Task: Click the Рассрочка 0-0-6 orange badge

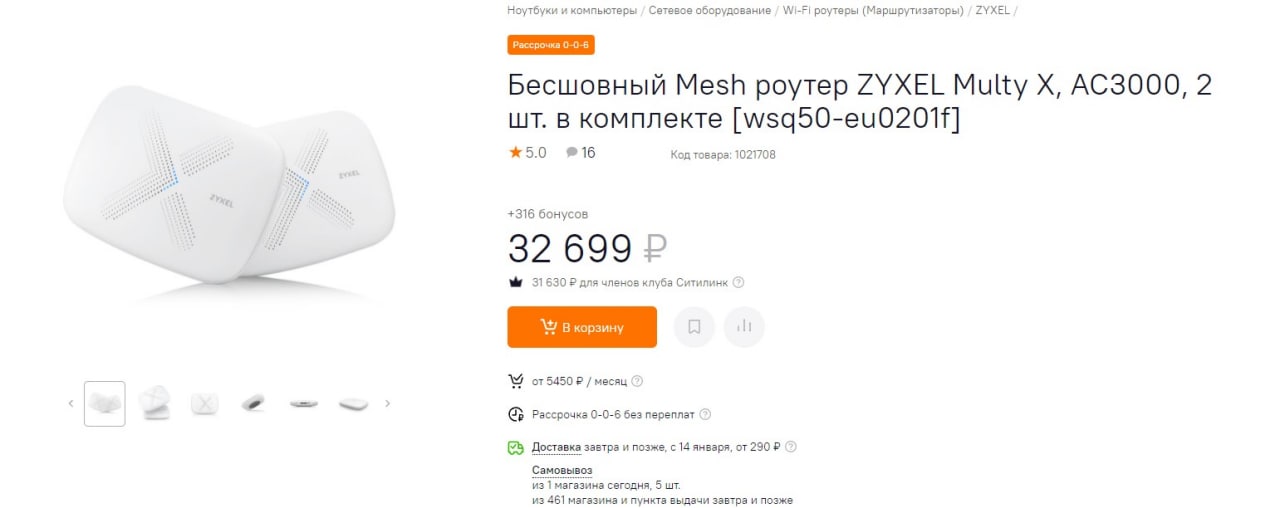Action: (x=551, y=45)
